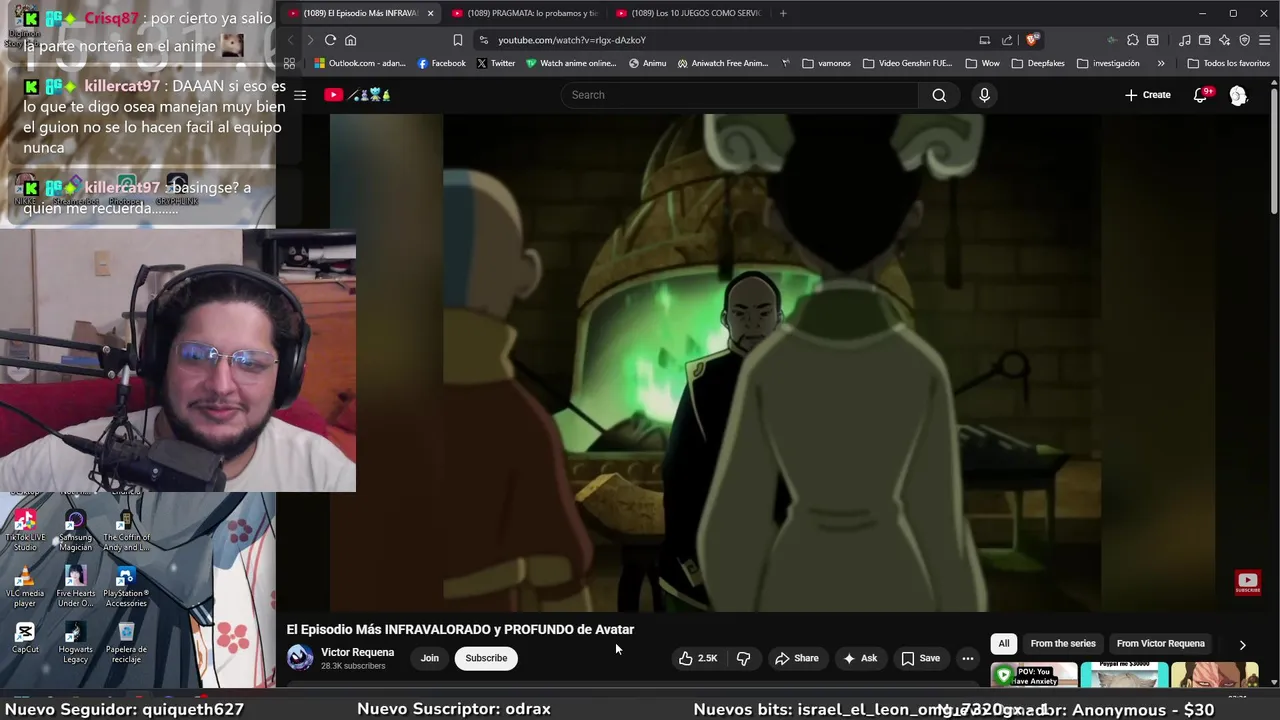This screenshot has width=1280, height=720.
Task: Open the Papelera de reciclaje icon
Action: [x=126, y=642]
